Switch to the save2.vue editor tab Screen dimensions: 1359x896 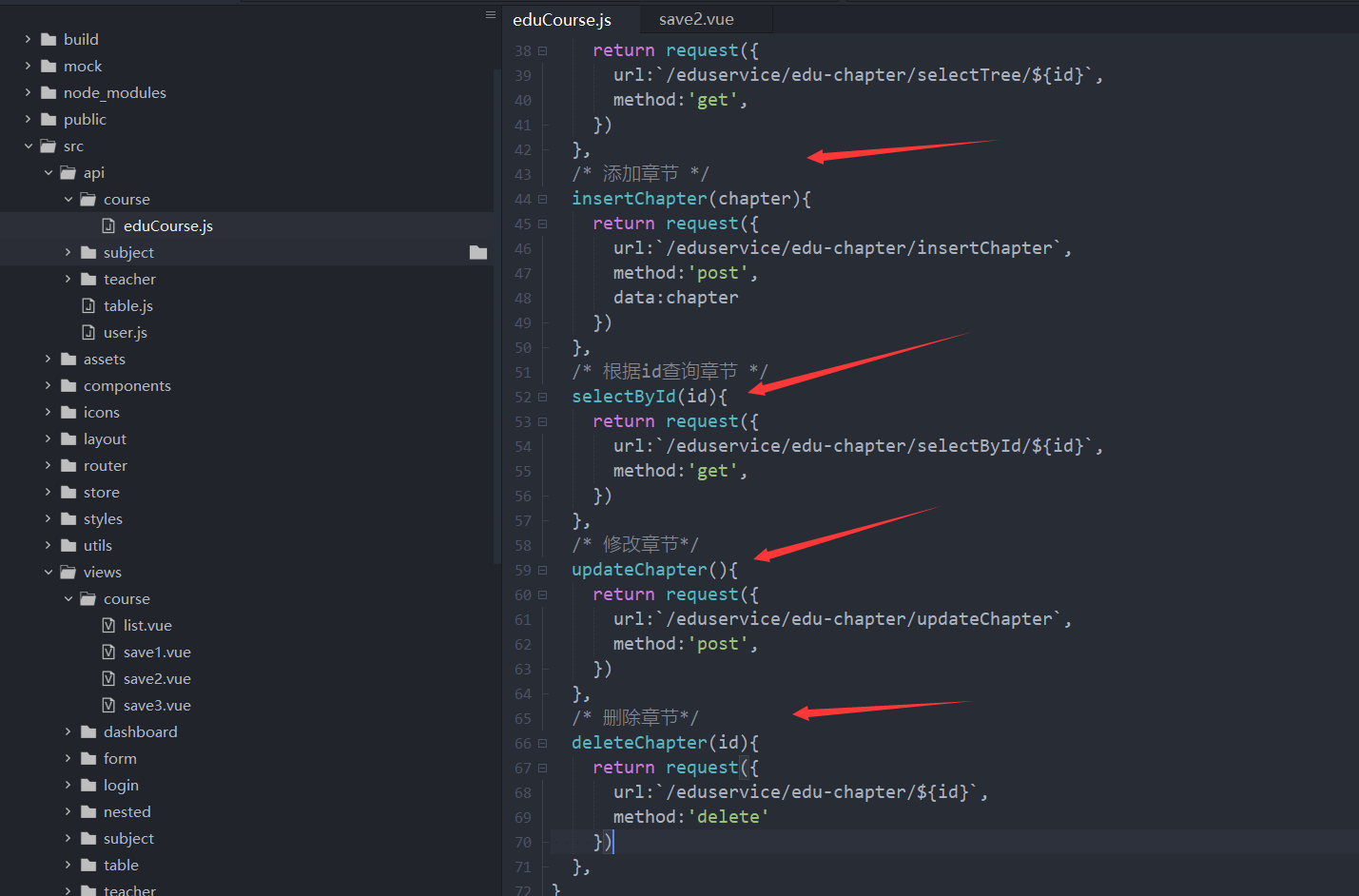[x=696, y=19]
